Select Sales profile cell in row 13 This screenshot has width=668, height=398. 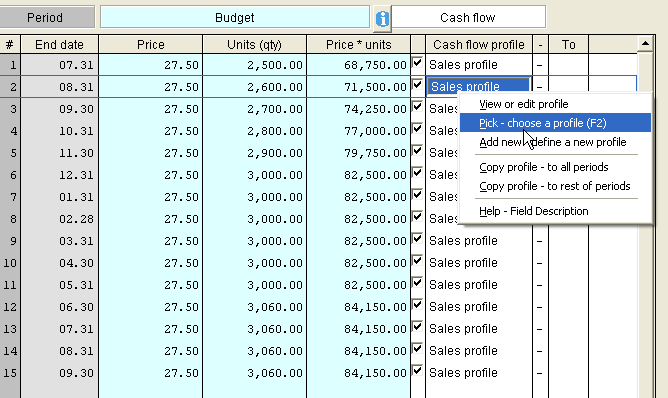click(x=479, y=329)
